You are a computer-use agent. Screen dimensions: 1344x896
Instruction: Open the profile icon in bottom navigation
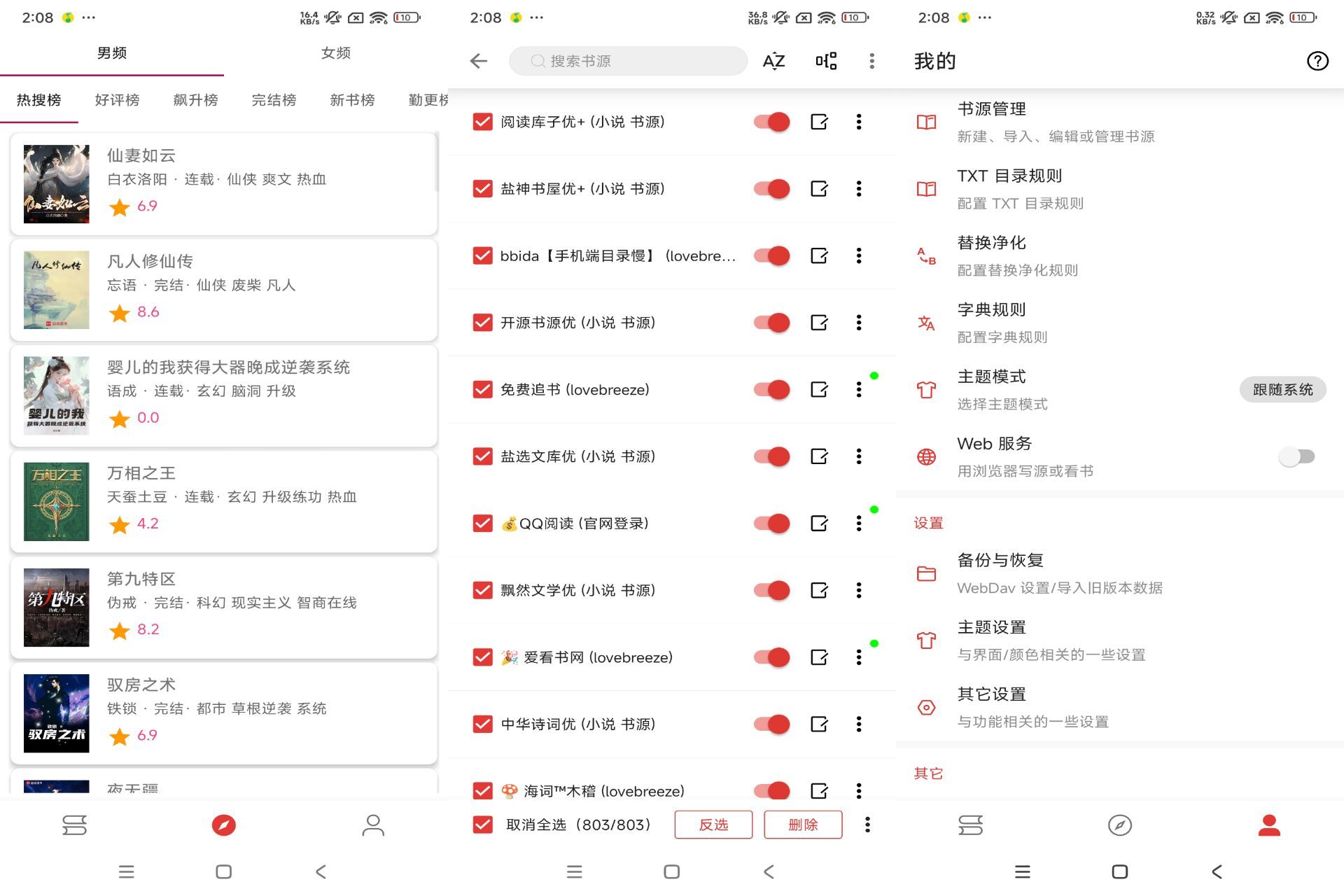click(1269, 825)
